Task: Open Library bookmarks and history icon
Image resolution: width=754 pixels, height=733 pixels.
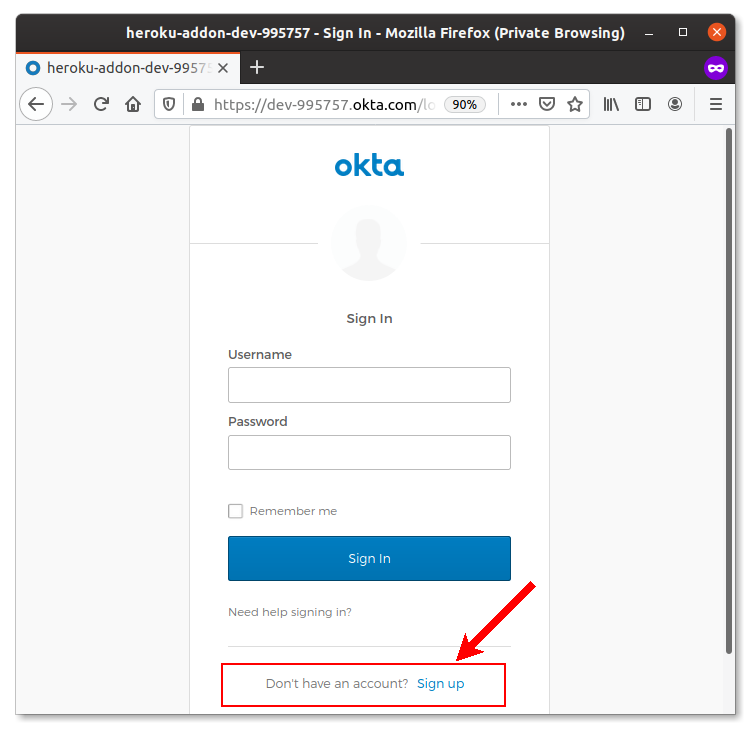Action: tap(611, 104)
